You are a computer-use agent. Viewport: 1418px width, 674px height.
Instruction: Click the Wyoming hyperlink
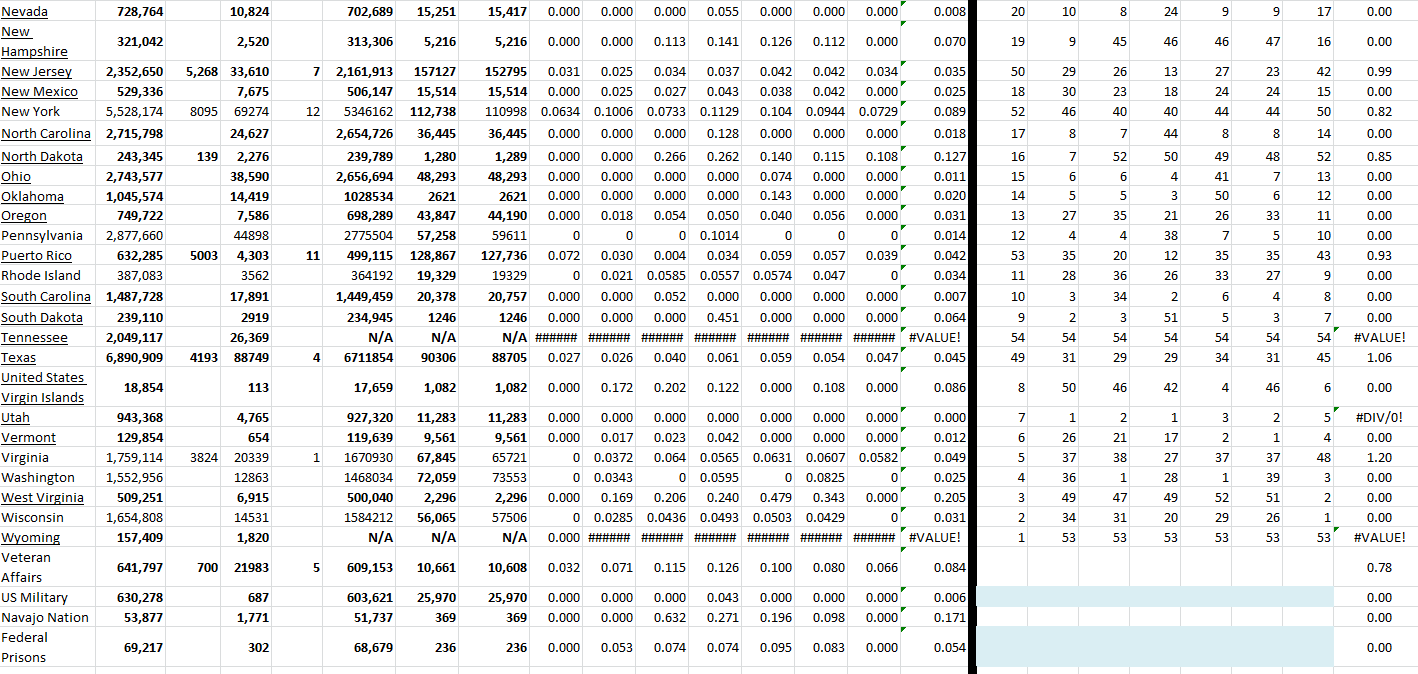[x=31, y=537]
